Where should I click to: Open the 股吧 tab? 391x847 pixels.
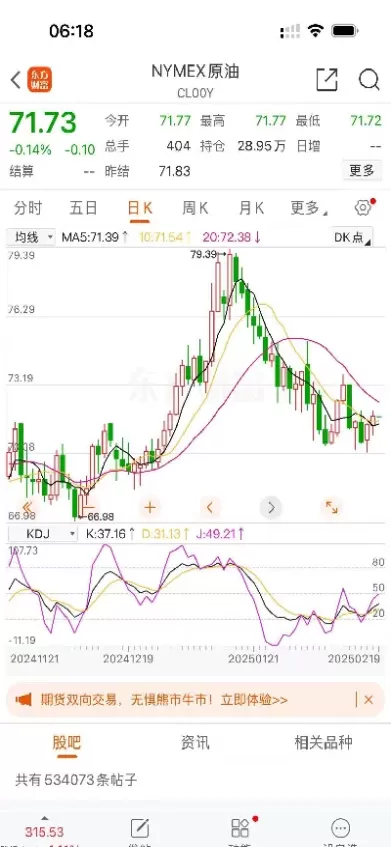(x=66, y=742)
